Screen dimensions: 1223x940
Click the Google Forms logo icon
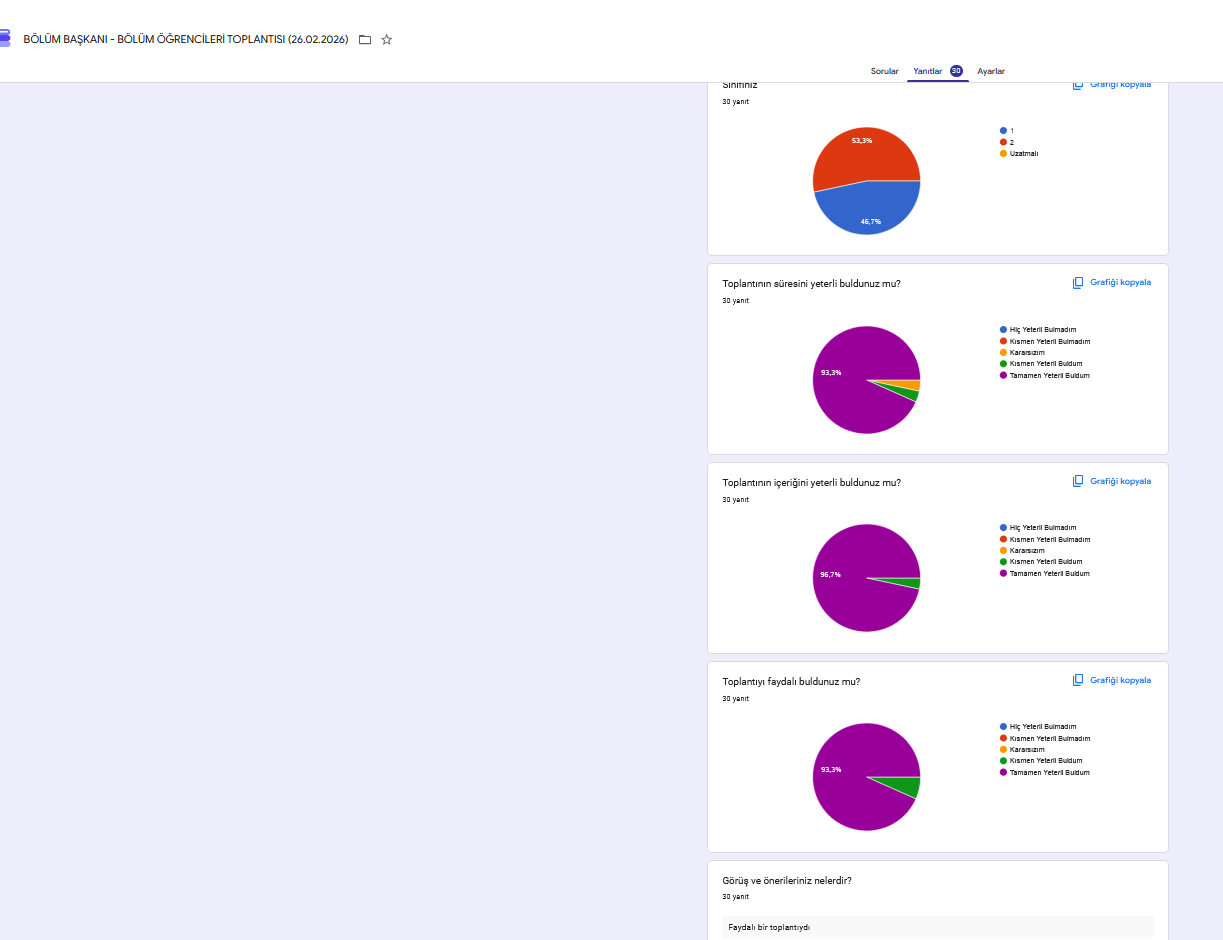(x=4, y=39)
